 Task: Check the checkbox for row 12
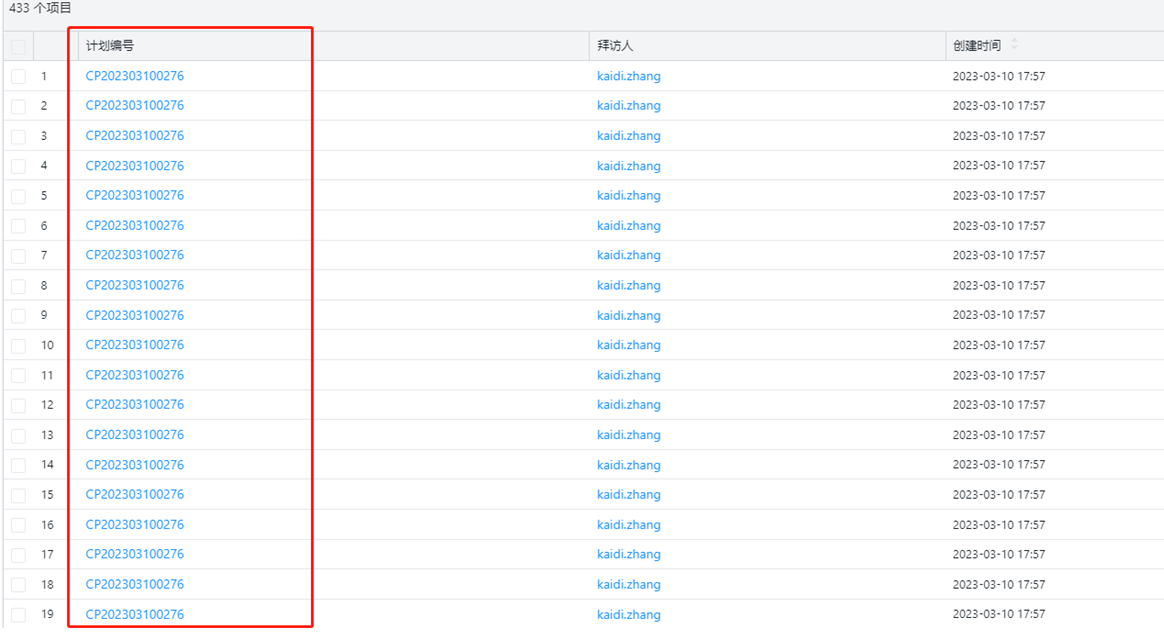click(19, 406)
